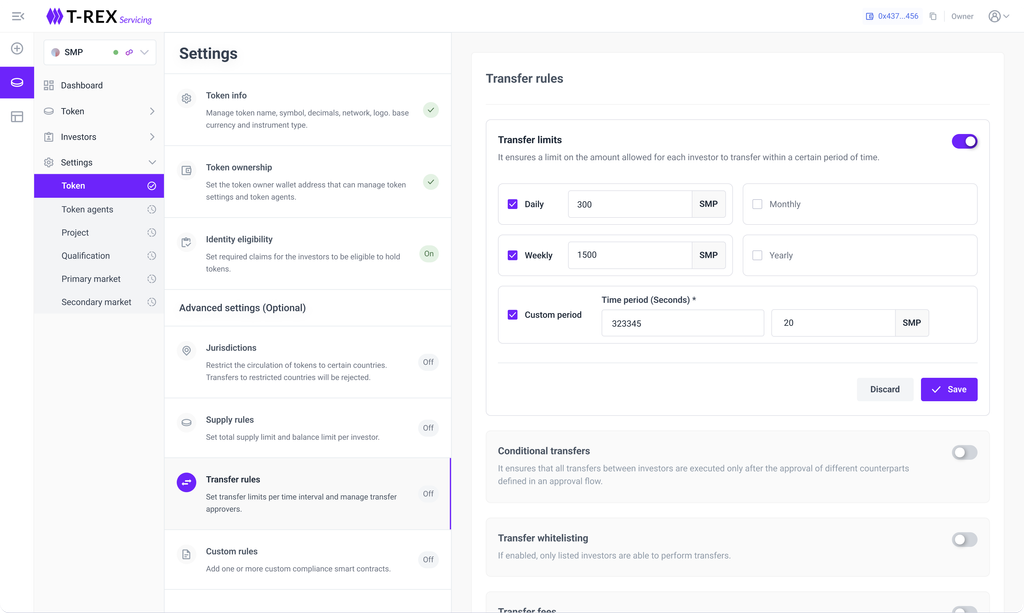Image resolution: width=1024 pixels, height=613 pixels.
Task: Enable the Conditional transfers switch
Action: 964,452
